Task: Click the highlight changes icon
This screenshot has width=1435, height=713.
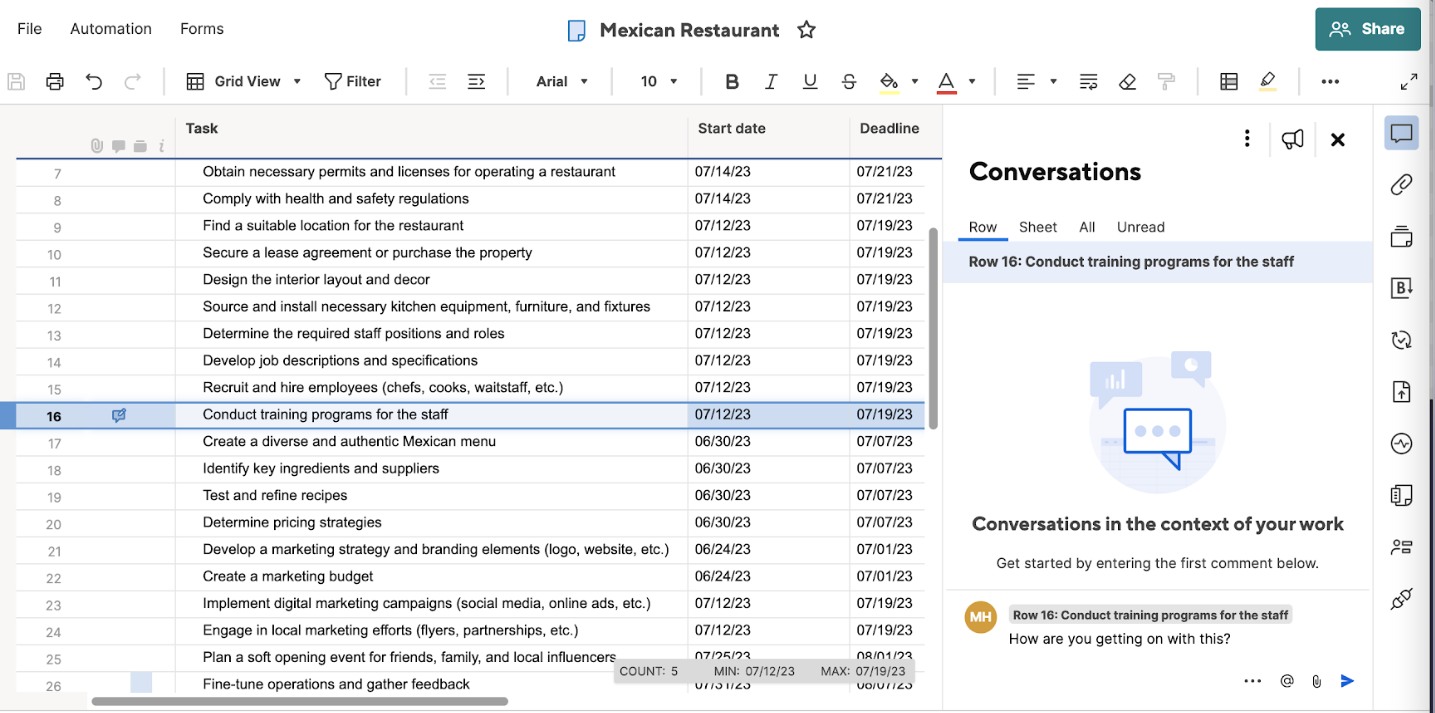Action: [1267, 81]
